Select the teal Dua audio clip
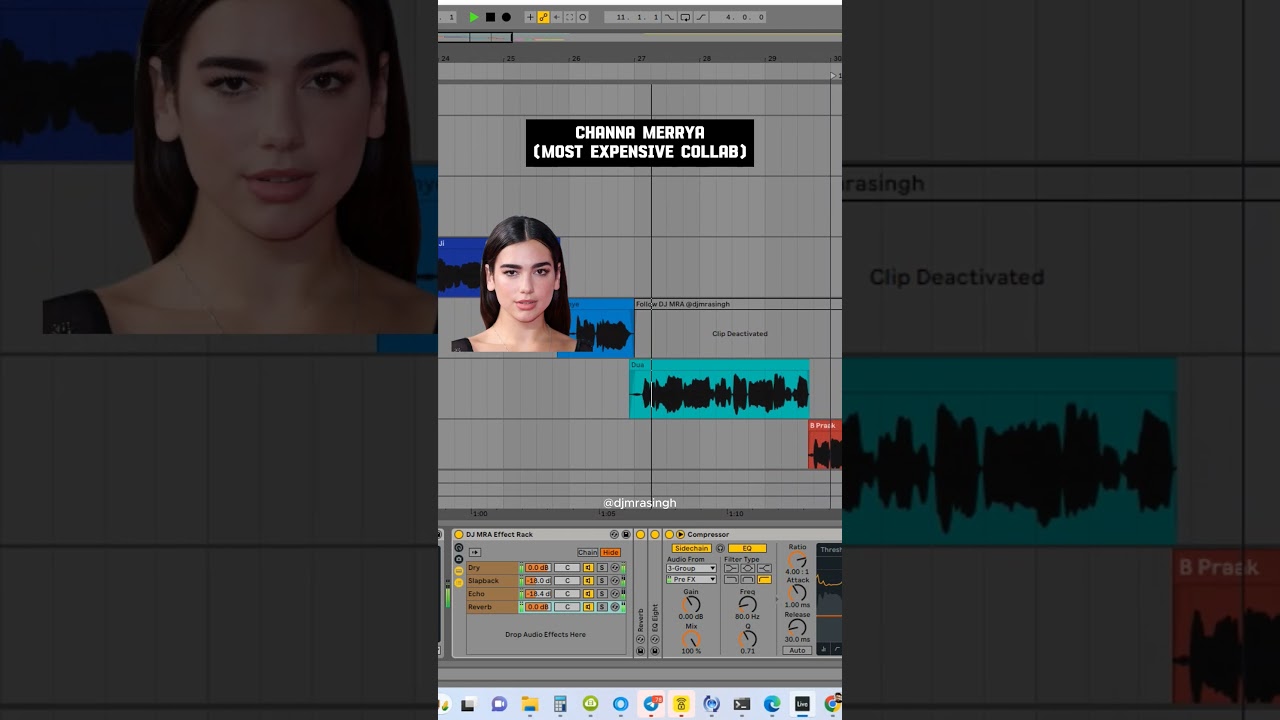Viewport: 1280px width, 720px height. [x=719, y=389]
